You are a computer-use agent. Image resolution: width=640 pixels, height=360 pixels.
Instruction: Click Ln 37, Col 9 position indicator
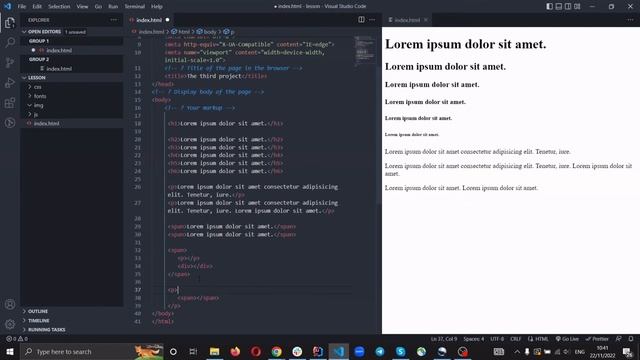tap(444, 339)
